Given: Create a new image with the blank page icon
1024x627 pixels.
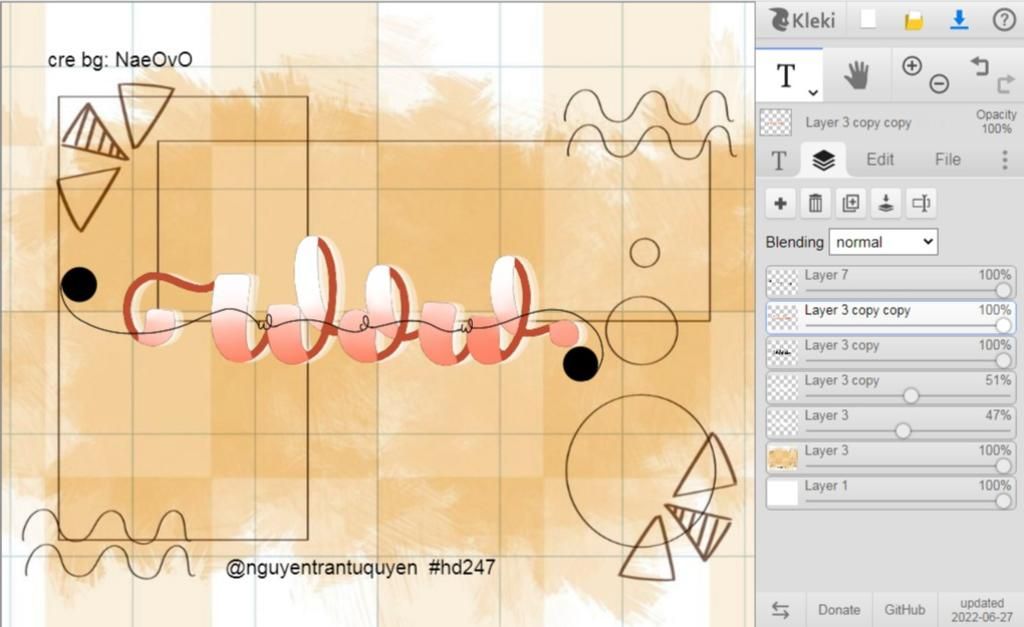Looking at the screenshot, I should point(868,20).
